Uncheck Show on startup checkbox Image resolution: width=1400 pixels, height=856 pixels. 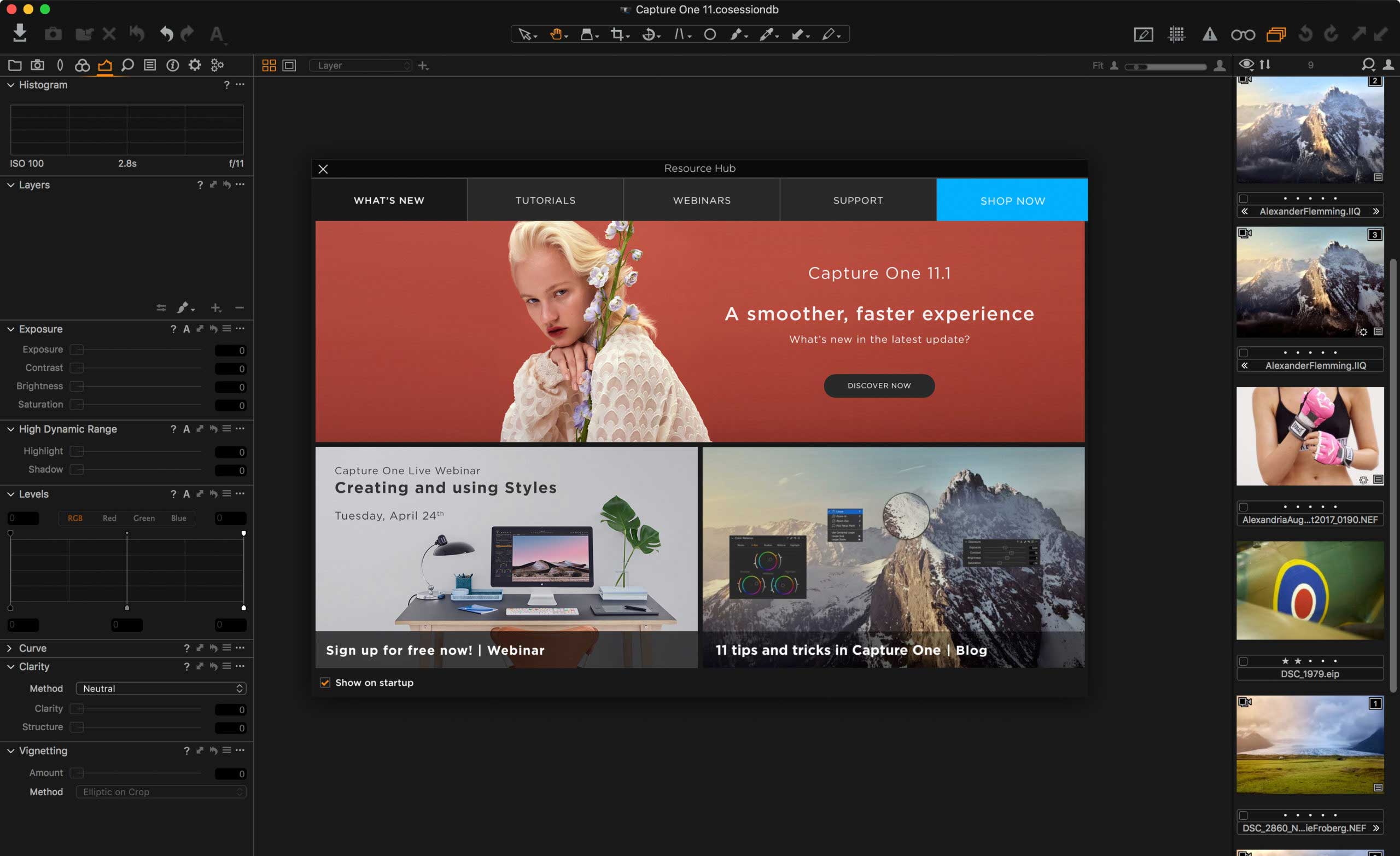click(x=325, y=683)
